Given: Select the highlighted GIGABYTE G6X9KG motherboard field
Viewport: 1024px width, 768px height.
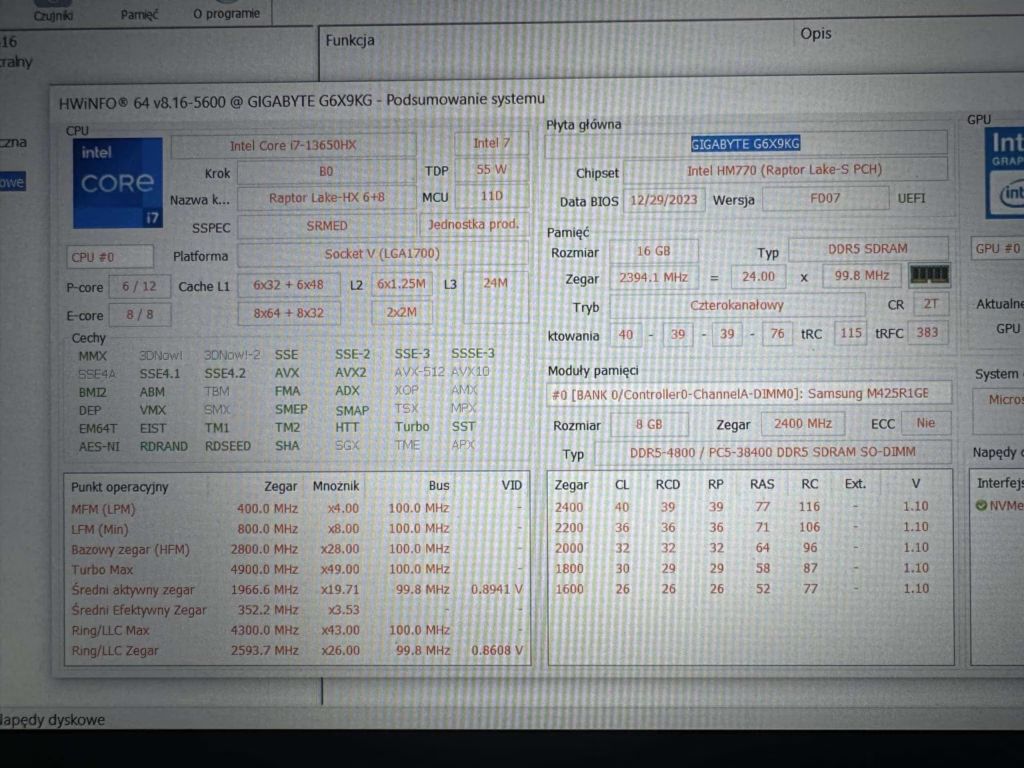Looking at the screenshot, I should (745, 144).
